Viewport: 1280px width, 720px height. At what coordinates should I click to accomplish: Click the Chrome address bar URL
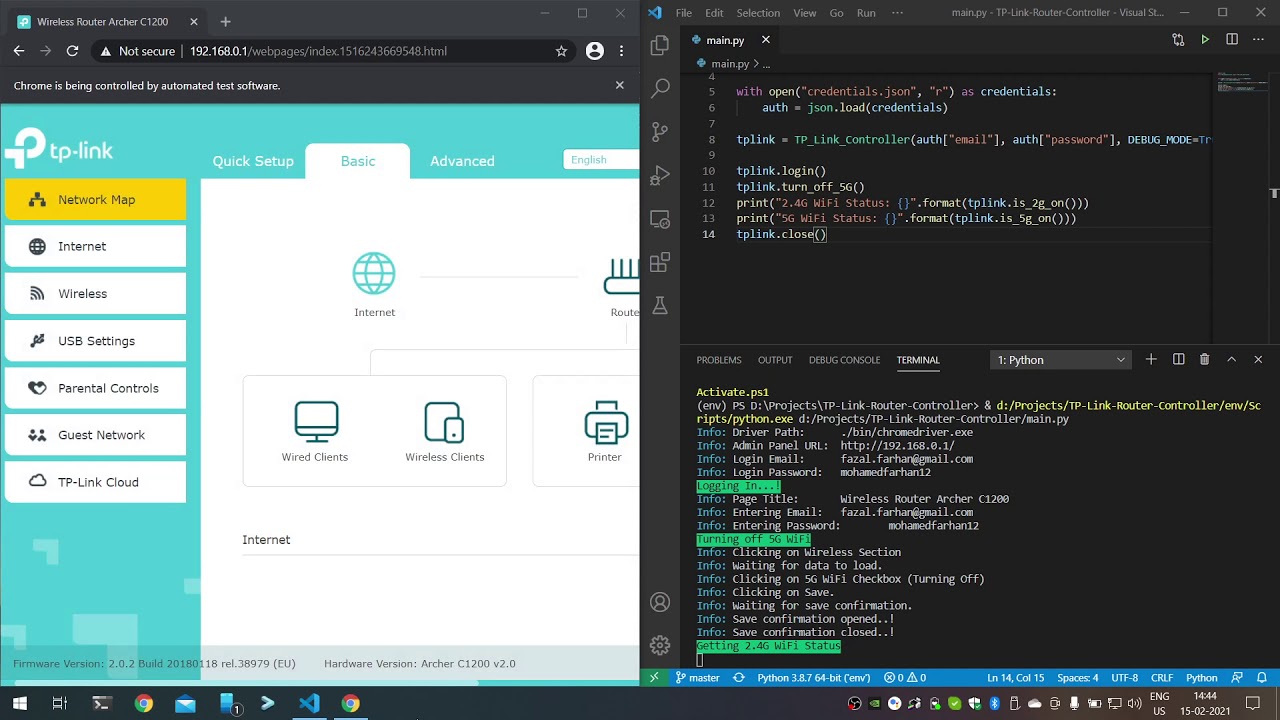coord(318,51)
